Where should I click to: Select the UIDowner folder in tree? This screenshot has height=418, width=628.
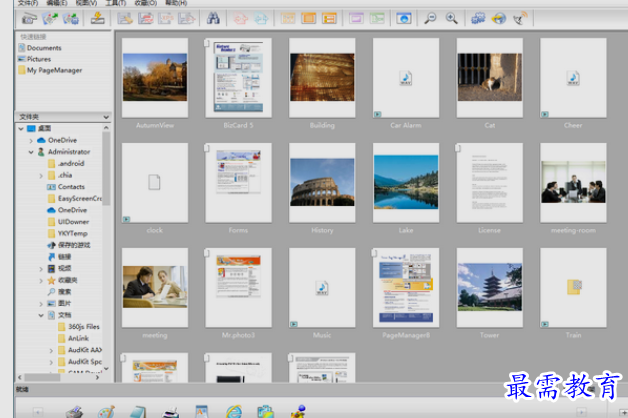73,222
